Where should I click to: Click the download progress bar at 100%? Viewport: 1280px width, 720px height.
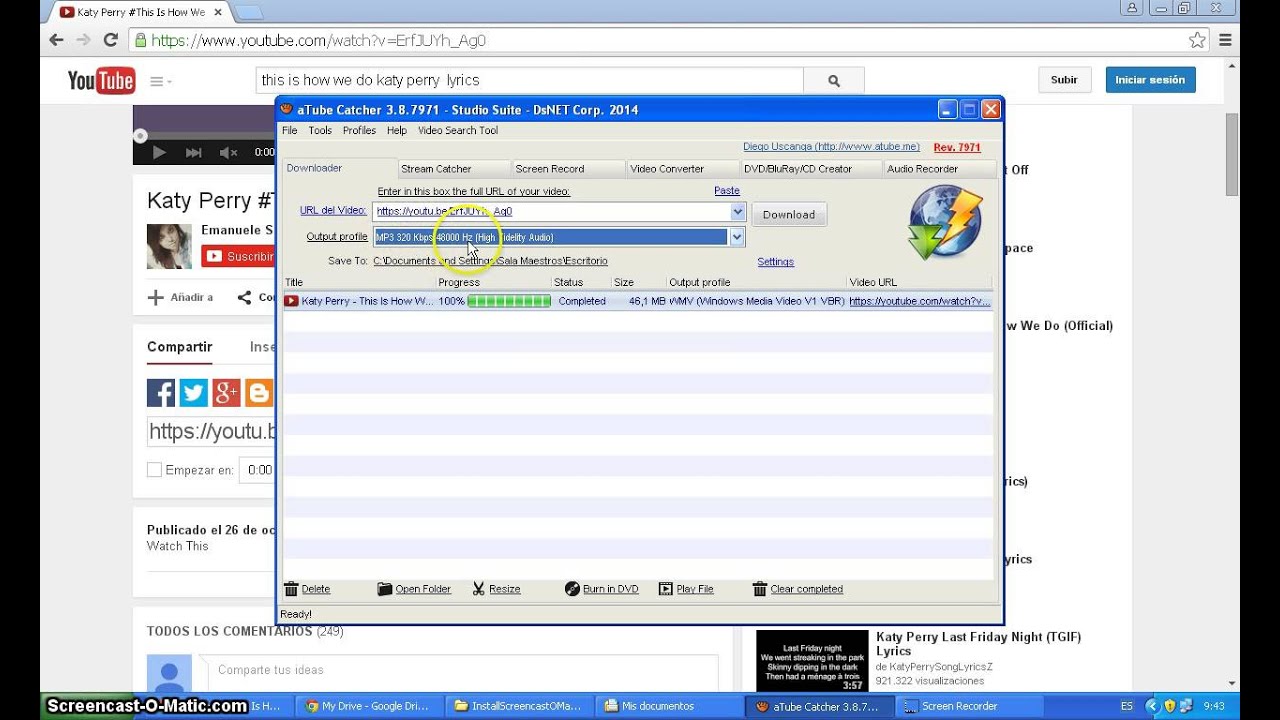pos(509,301)
